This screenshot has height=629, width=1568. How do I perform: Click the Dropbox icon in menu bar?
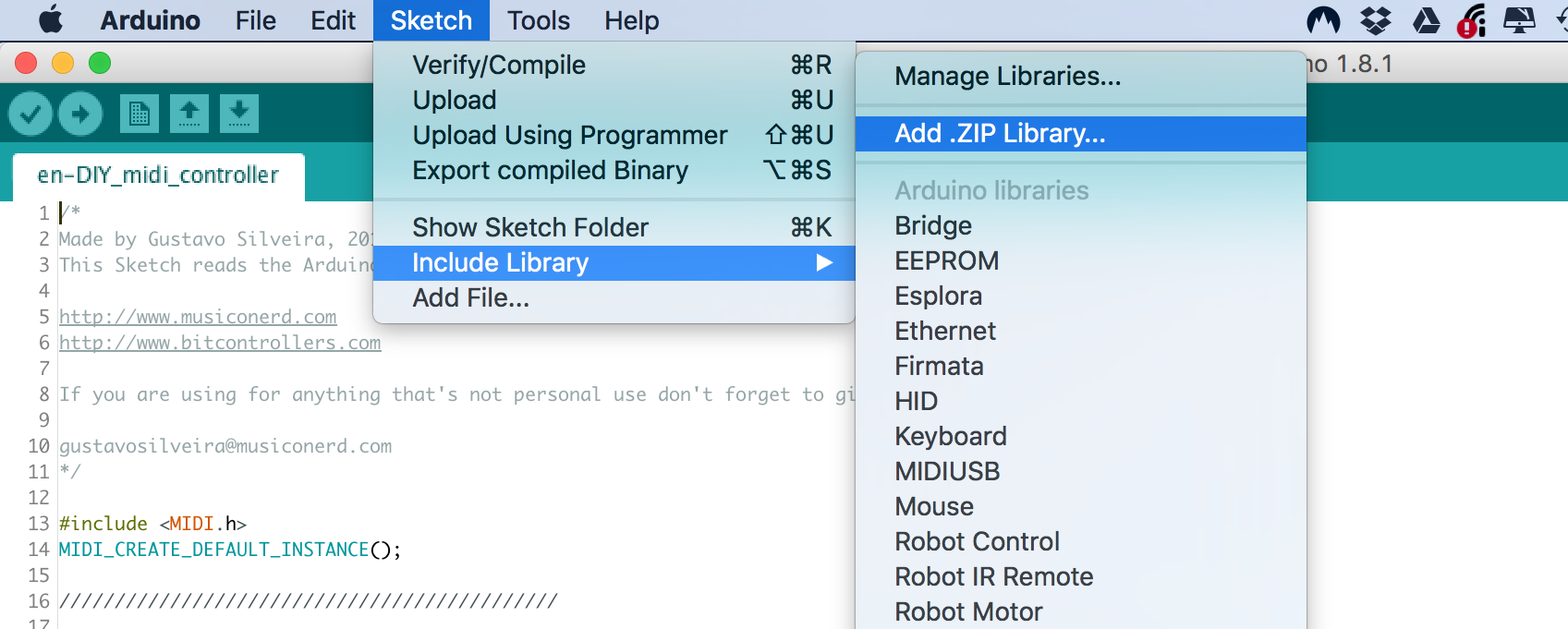pyautogui.click(x=1376, y=20)
